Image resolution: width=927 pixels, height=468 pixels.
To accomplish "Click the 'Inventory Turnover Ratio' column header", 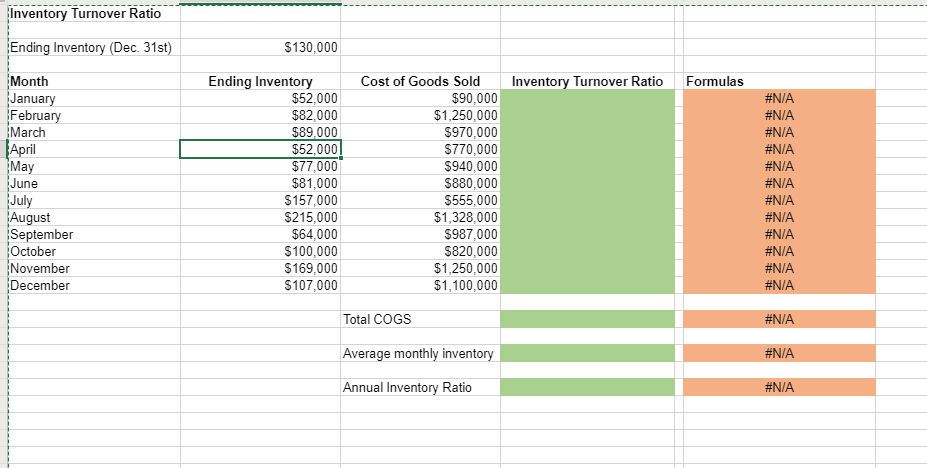I will click(x=587, y=82).
